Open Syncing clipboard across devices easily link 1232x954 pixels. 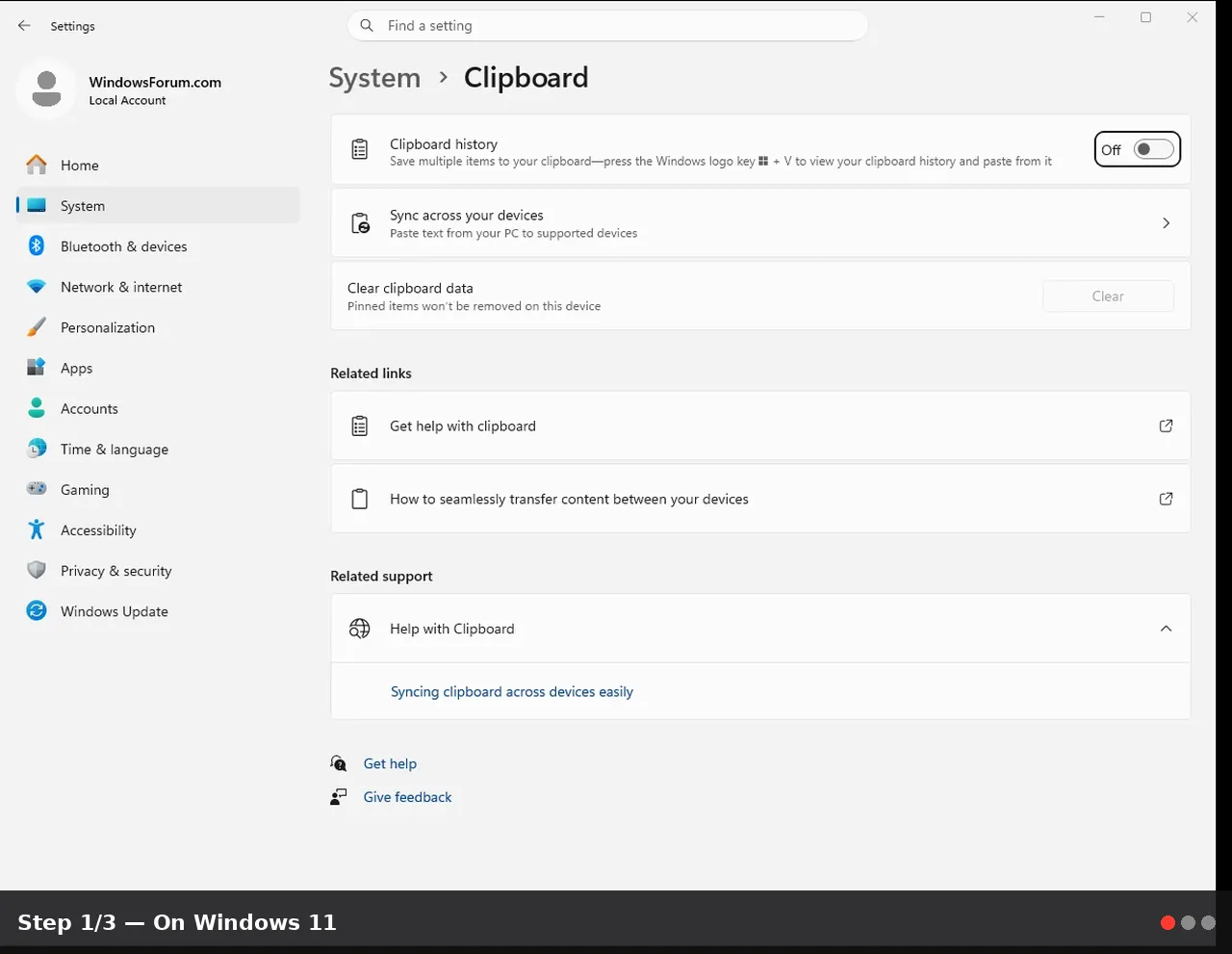[x=512, y=691]
